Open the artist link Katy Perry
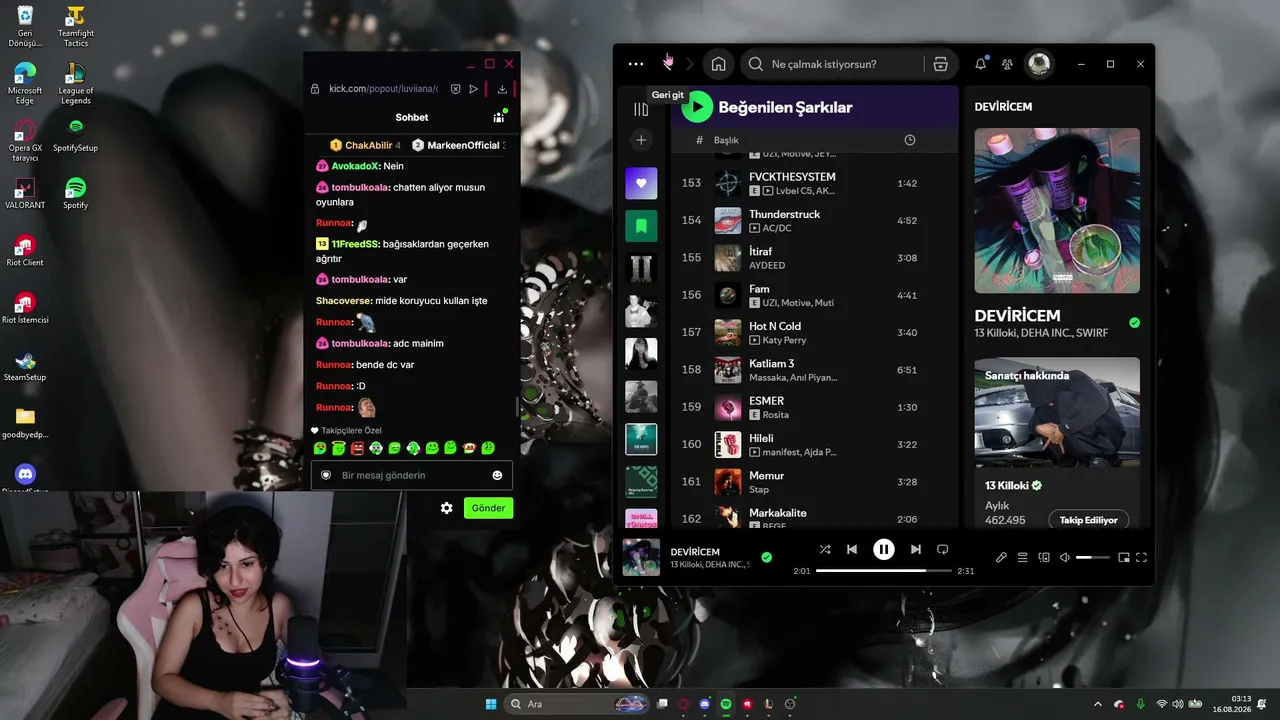Screen dimensions: 1280x720 coord(784,340)
